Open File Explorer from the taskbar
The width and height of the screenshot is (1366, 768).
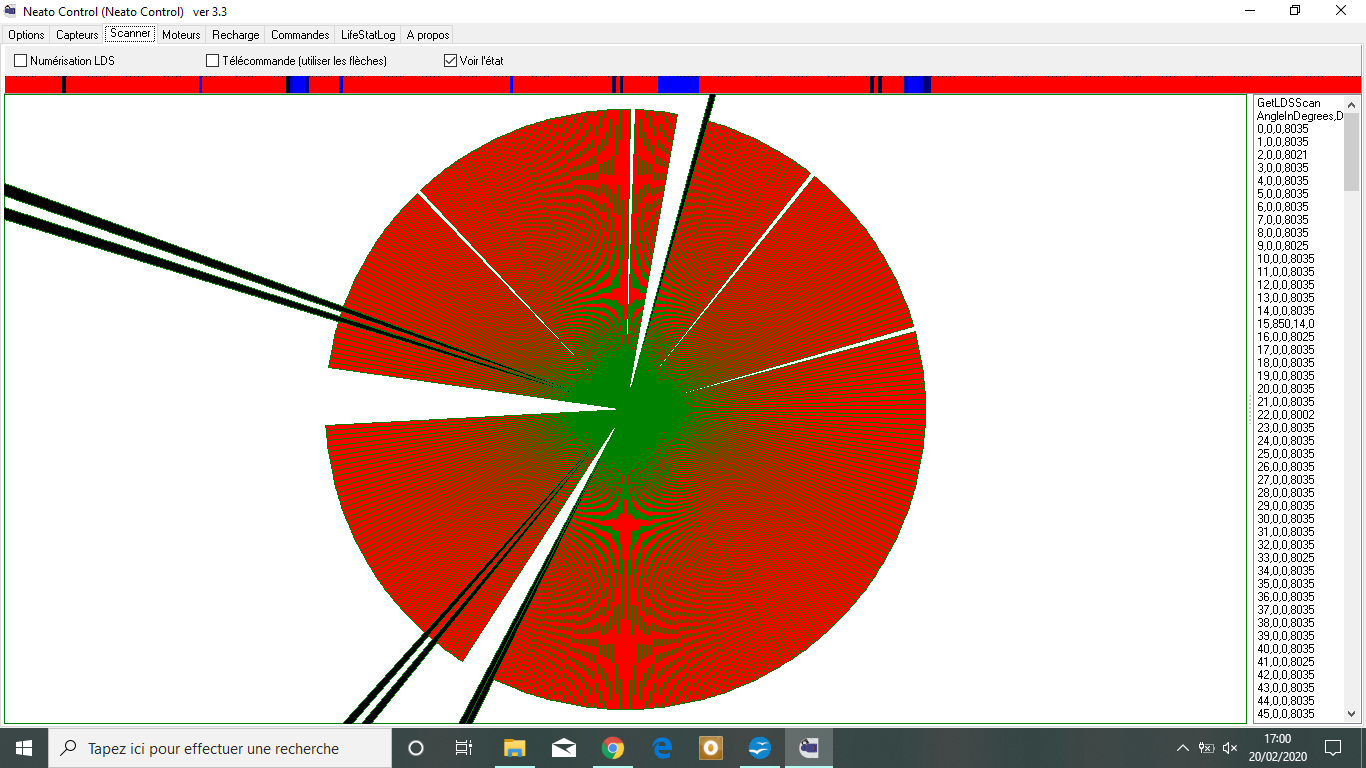pyautogui.click(x=515, y=748)
